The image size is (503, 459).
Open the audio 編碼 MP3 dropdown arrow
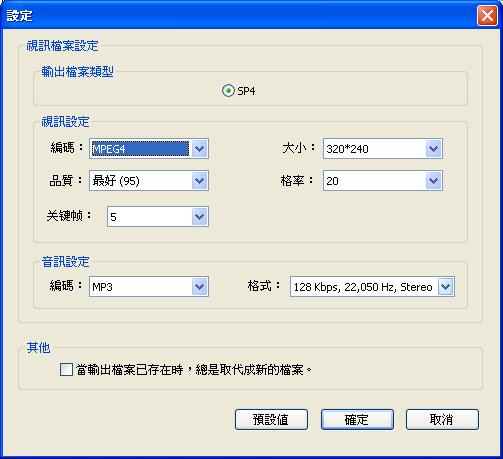[200, 286]
